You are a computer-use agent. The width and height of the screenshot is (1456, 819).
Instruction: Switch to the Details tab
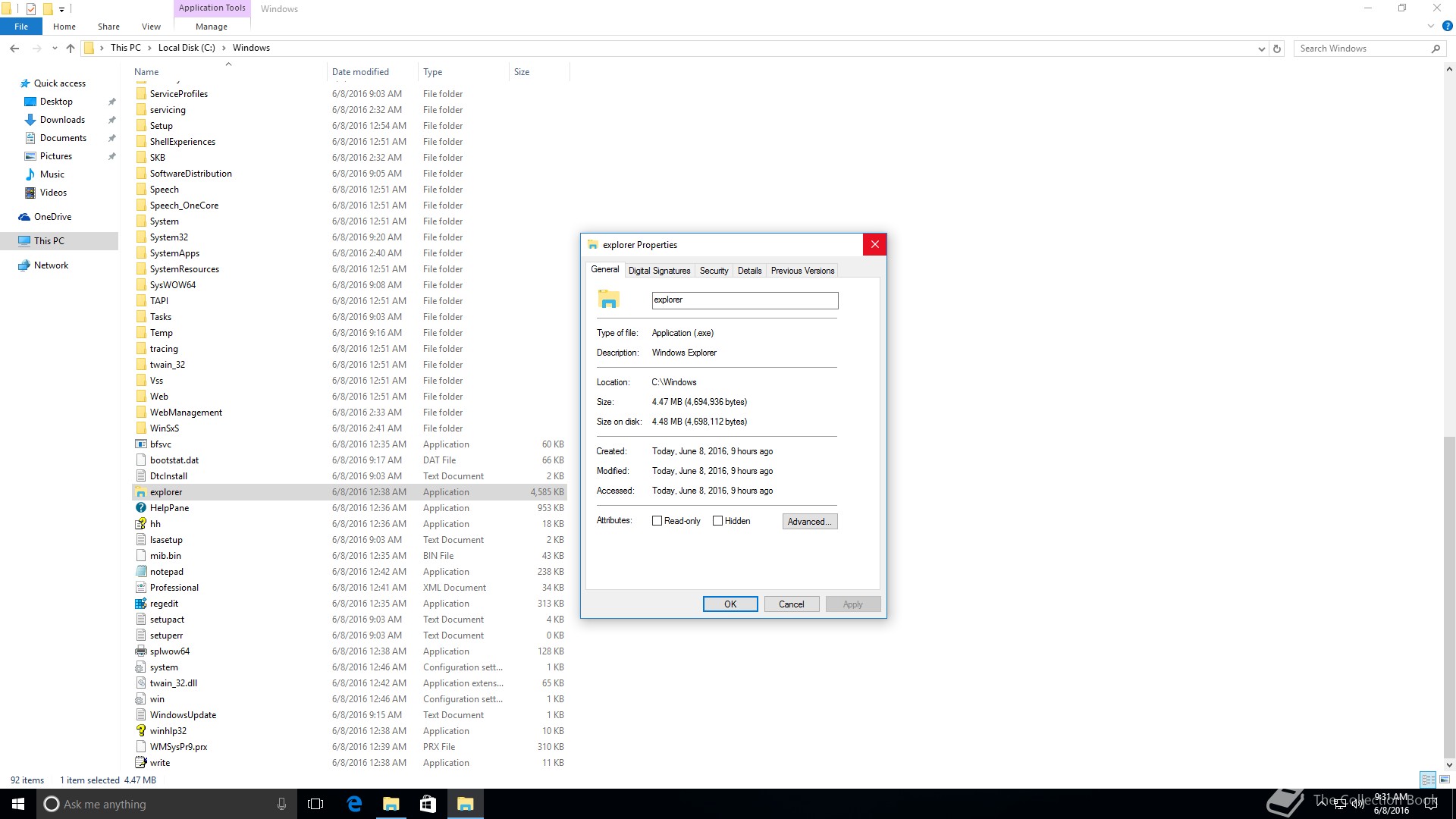(x=749, y=271)
